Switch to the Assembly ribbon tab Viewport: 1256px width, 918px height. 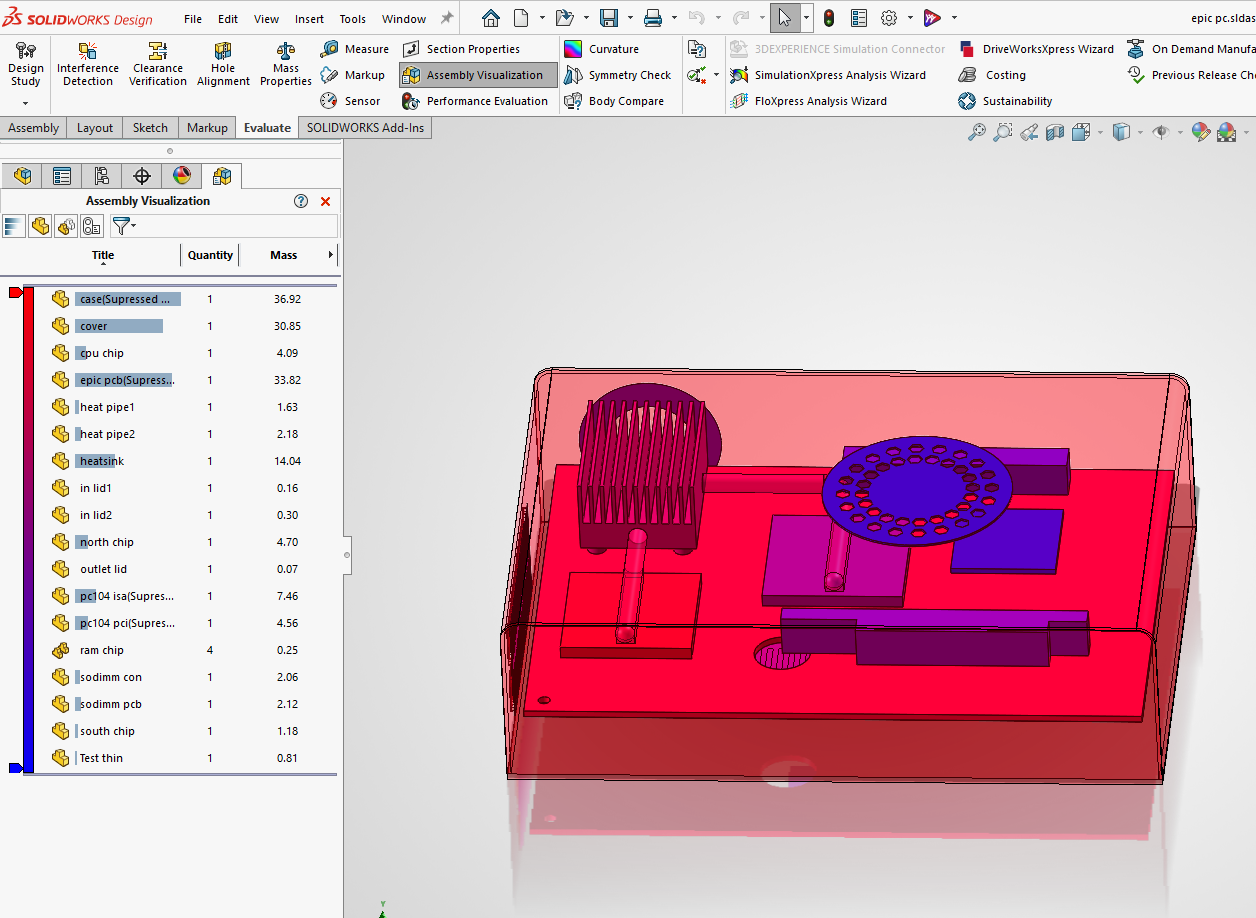[x=34, y=128]
